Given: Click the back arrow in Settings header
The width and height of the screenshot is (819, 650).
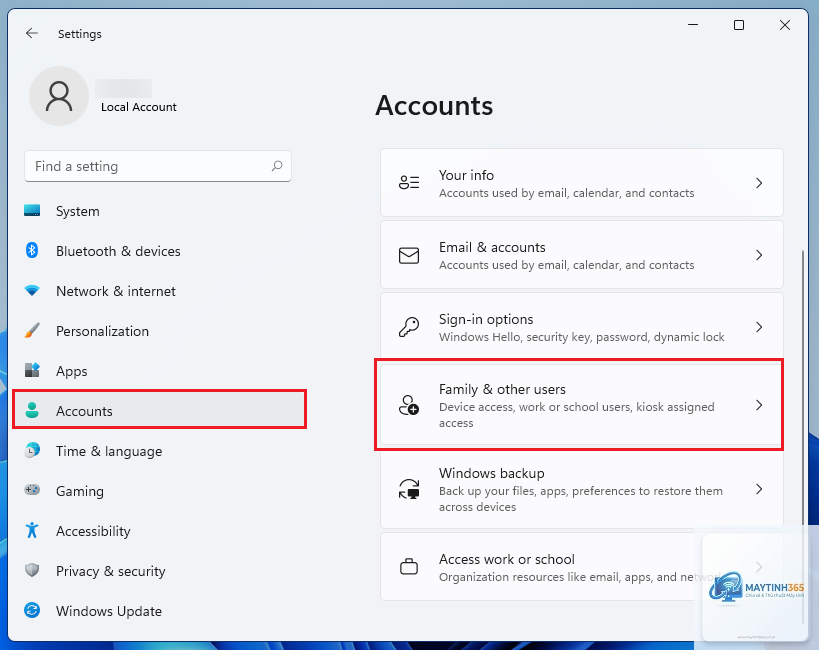Looking at the screenshot, I should point(32,33).
